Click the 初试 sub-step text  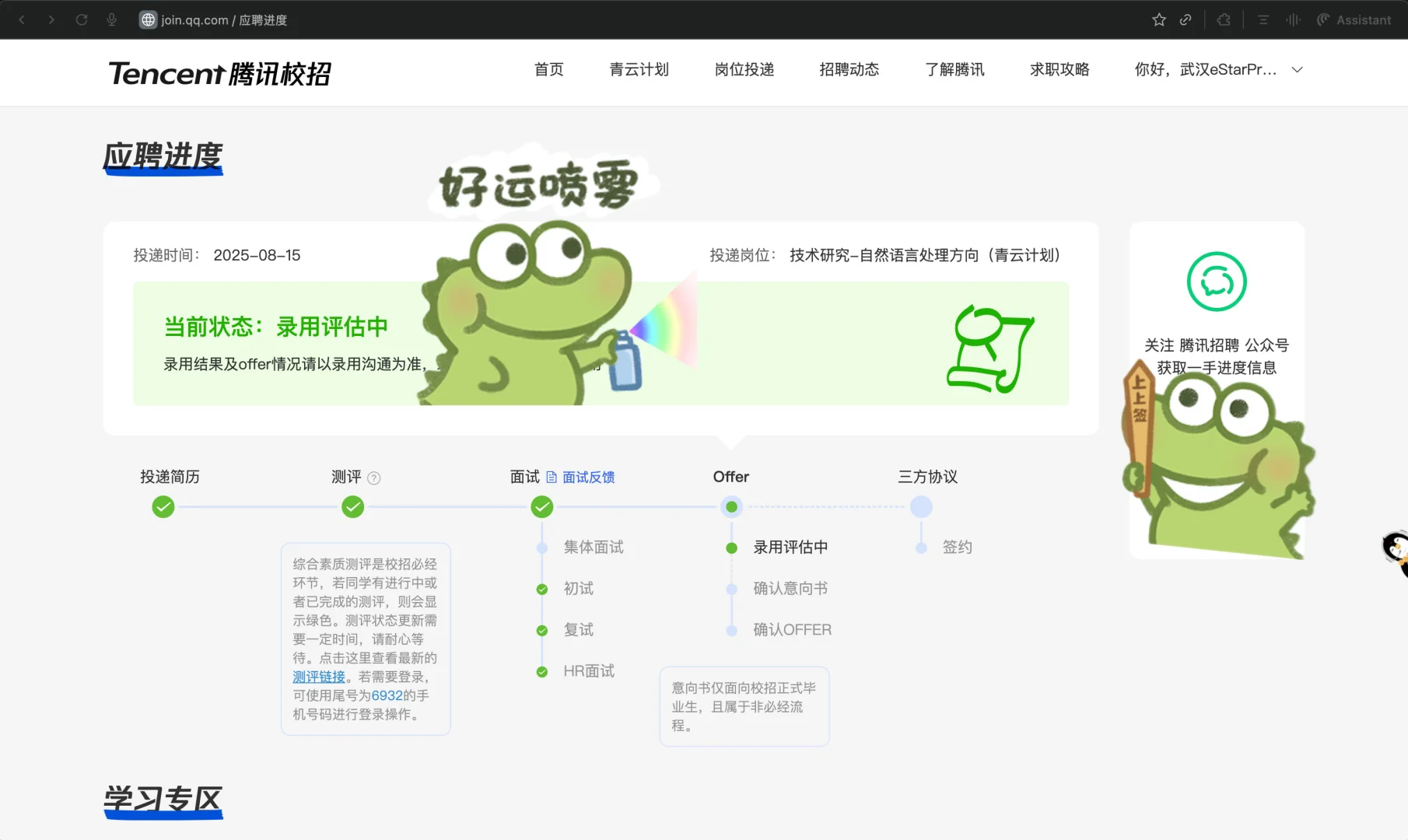pos(579,589)
